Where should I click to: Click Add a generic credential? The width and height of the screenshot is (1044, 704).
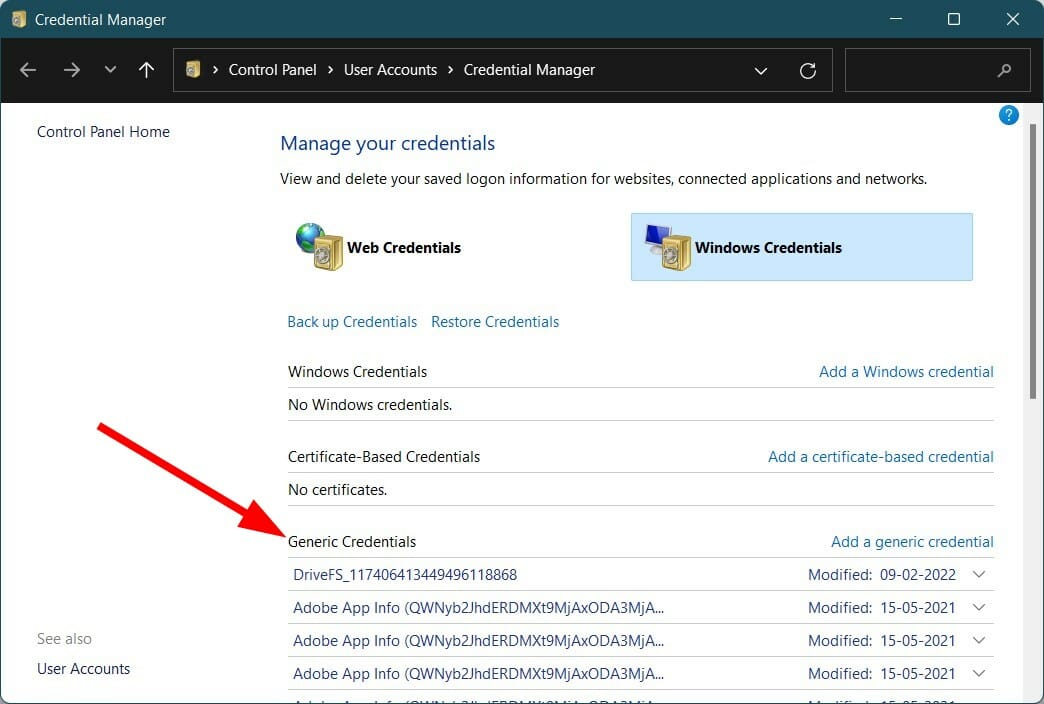[x=911, y=541]
